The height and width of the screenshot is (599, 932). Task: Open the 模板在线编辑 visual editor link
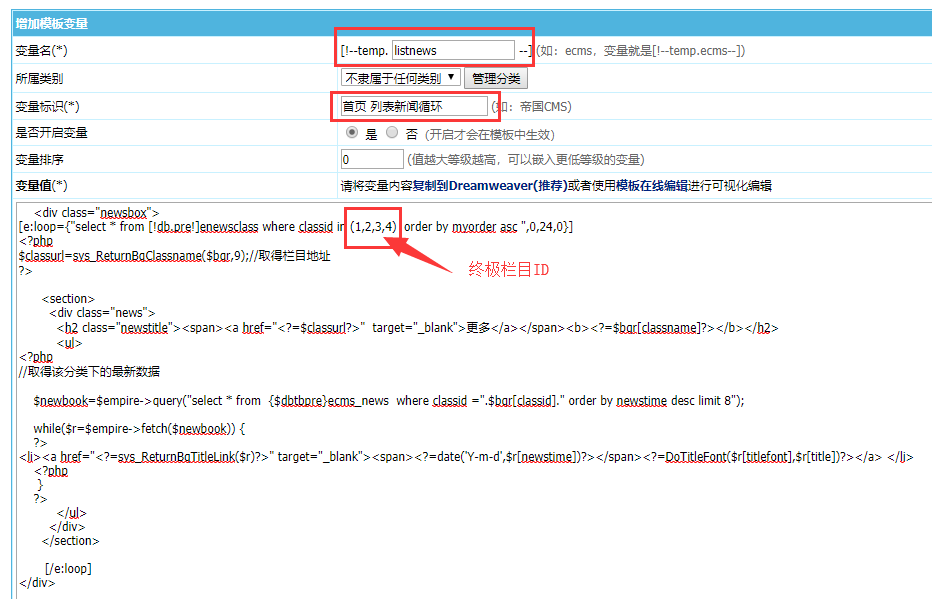point(652,186)
